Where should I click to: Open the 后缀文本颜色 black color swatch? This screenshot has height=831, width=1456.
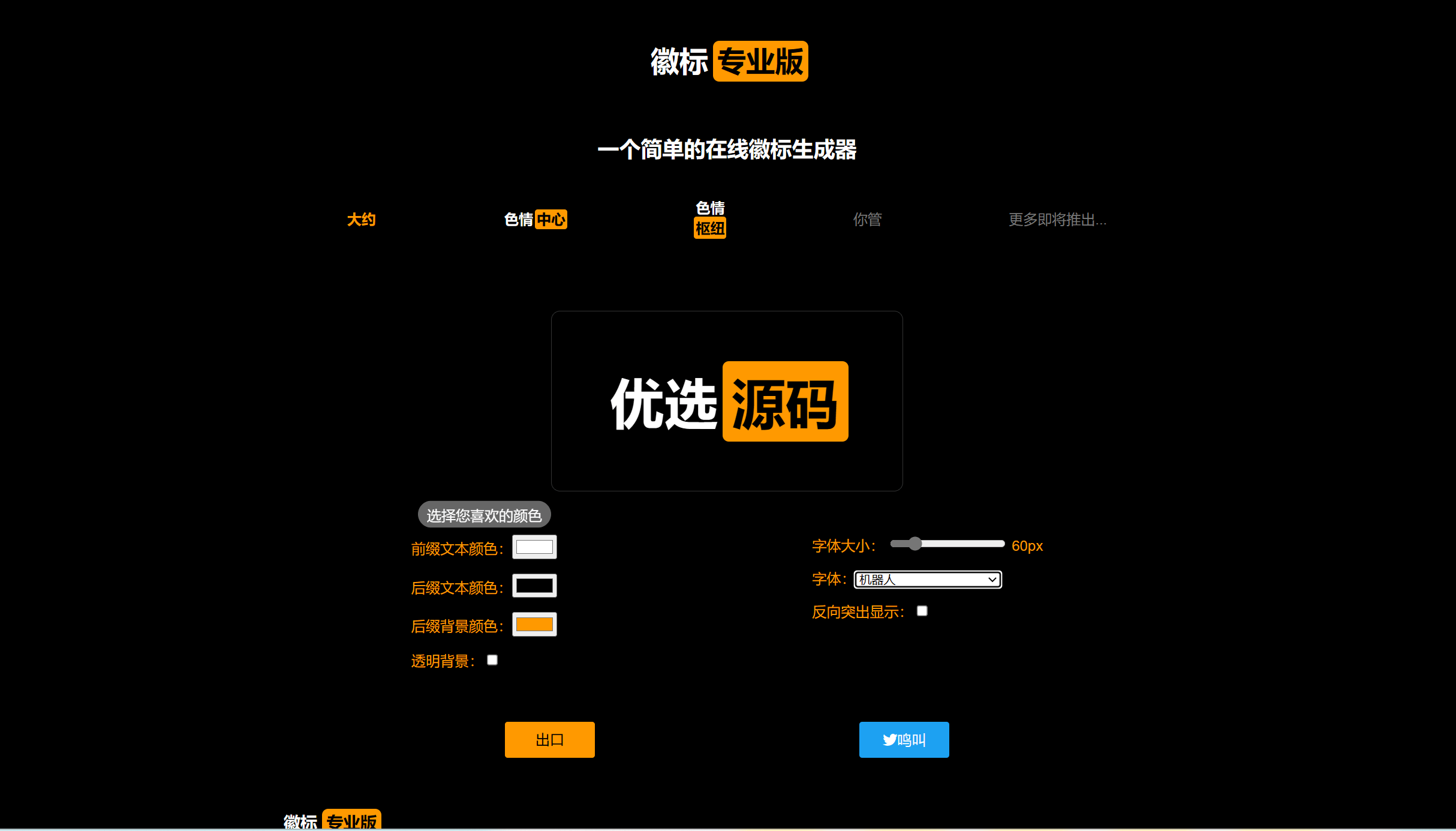click(534, 586)
